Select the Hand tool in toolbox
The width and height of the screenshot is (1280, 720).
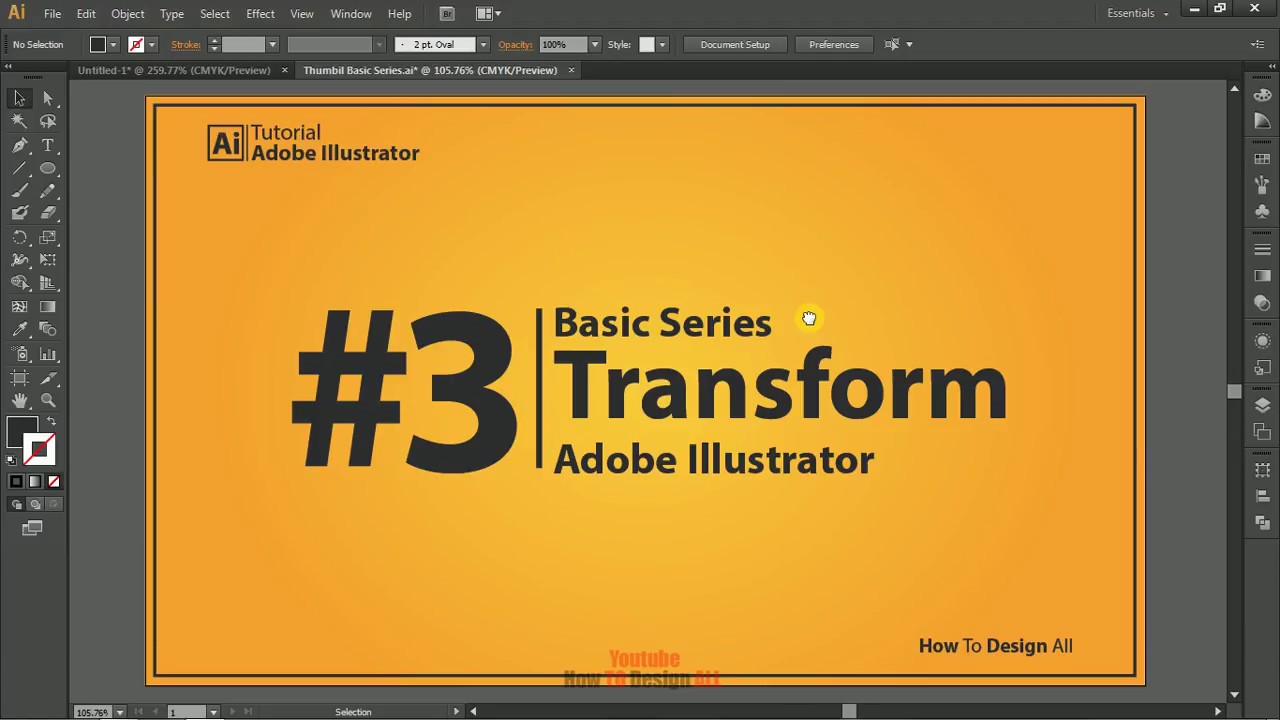coord(19,401)
